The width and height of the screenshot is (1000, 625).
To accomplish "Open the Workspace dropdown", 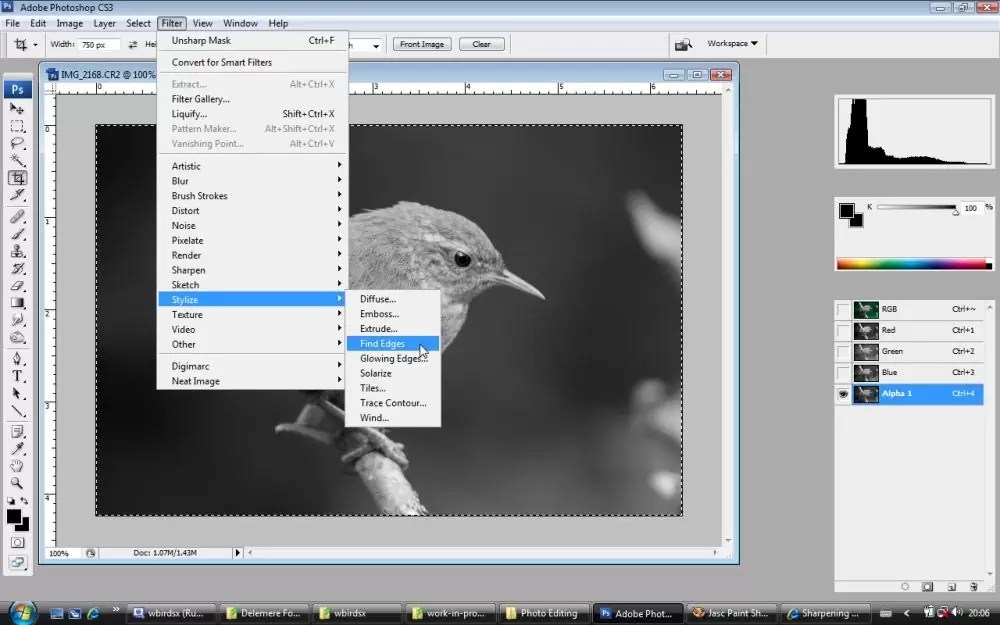I will tap(732, 43).
